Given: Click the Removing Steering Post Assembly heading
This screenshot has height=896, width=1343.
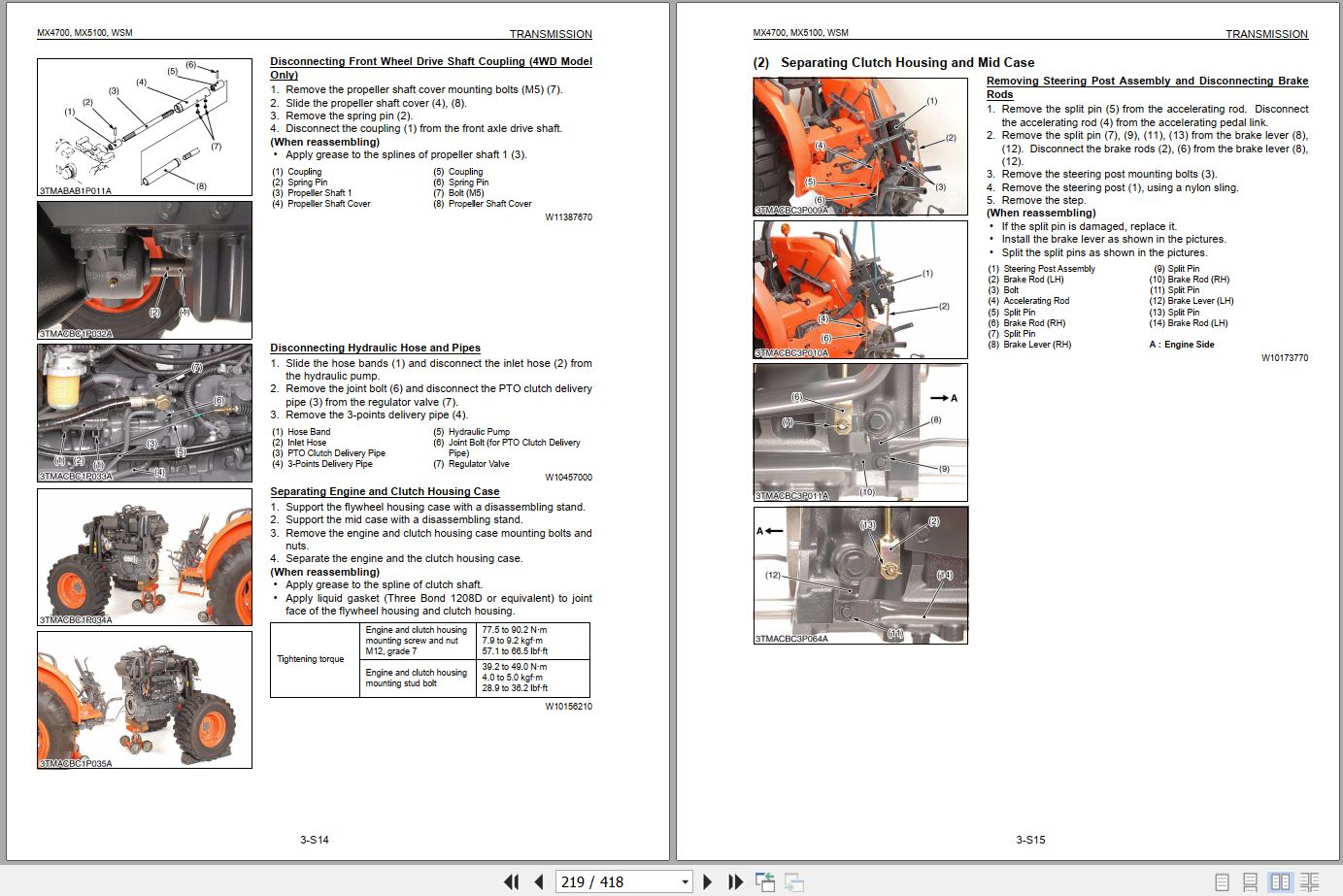Looking at the screenshot, I should click(1147, 87).
